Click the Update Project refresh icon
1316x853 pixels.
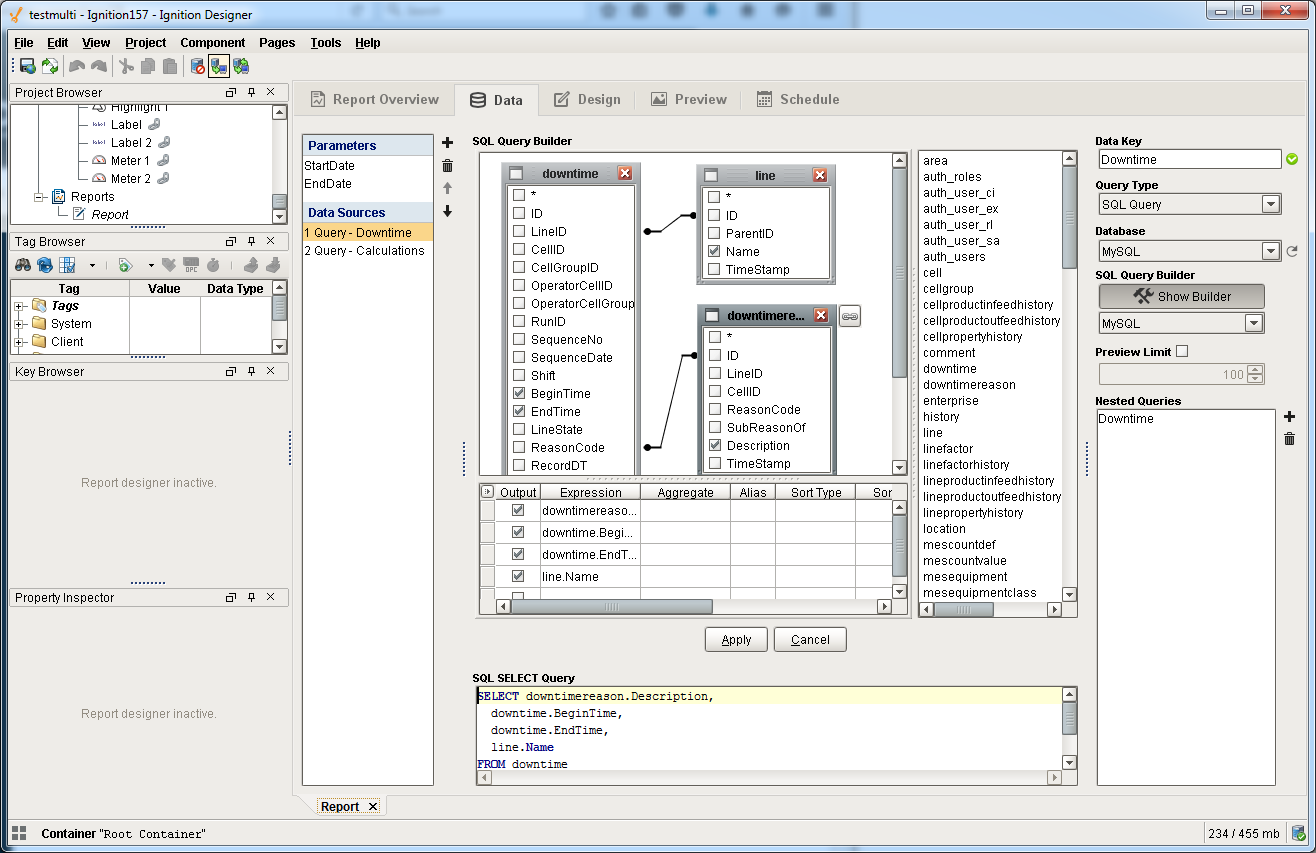(50, 67)
